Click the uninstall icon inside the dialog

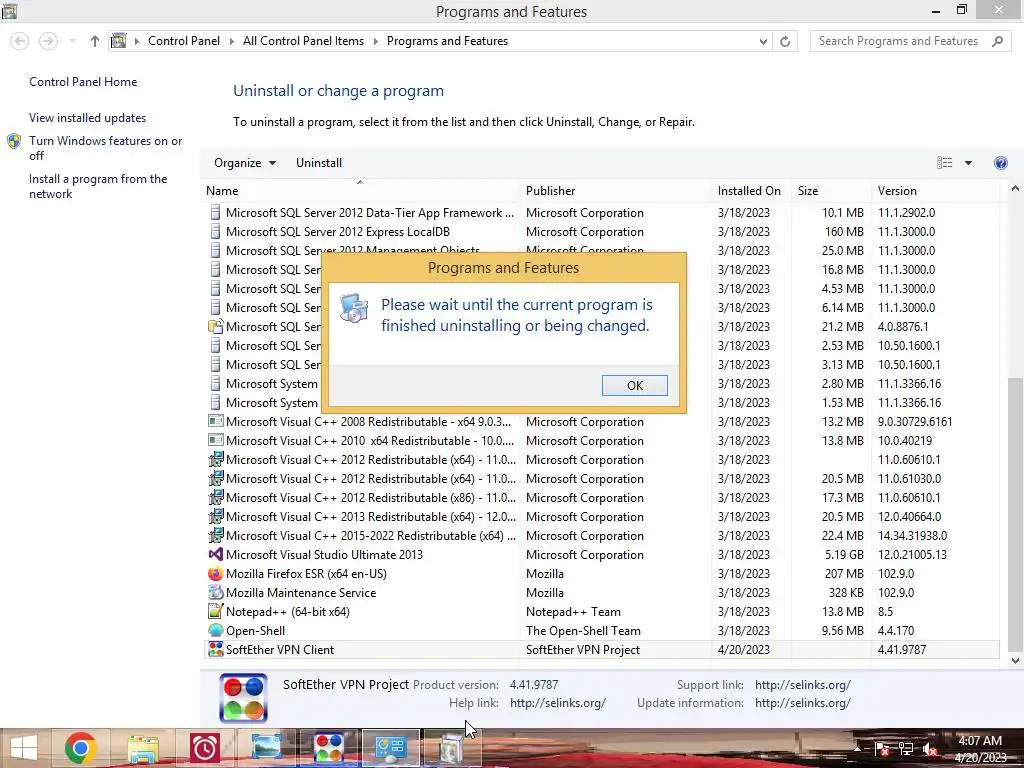click(x=354, y=308)
